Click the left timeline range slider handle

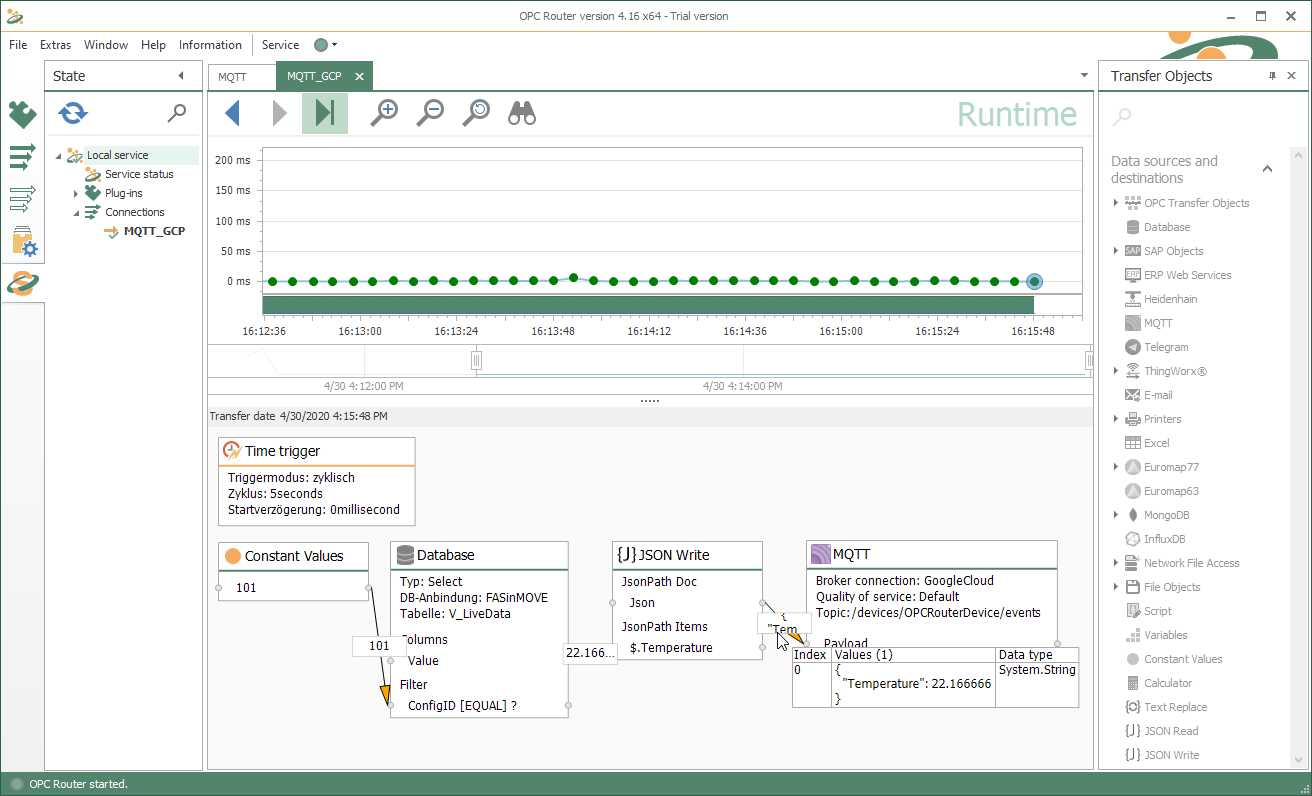(477, 360)
